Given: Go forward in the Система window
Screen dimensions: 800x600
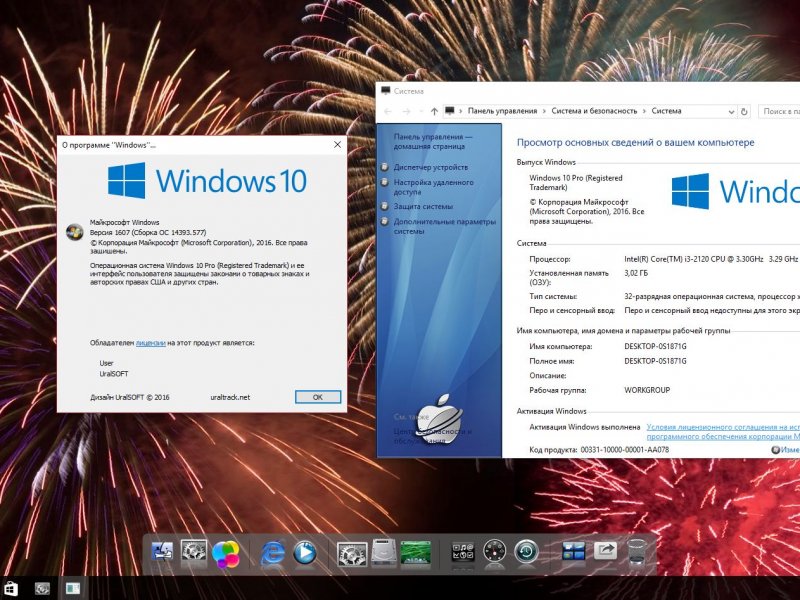Looking at the screenshot, I should tap(406, 111).
